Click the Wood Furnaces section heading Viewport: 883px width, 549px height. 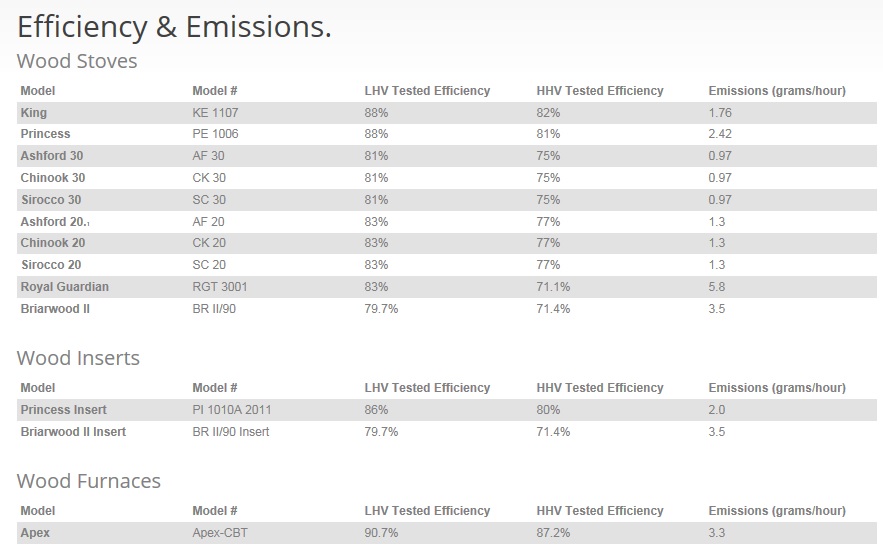point(89,481)
